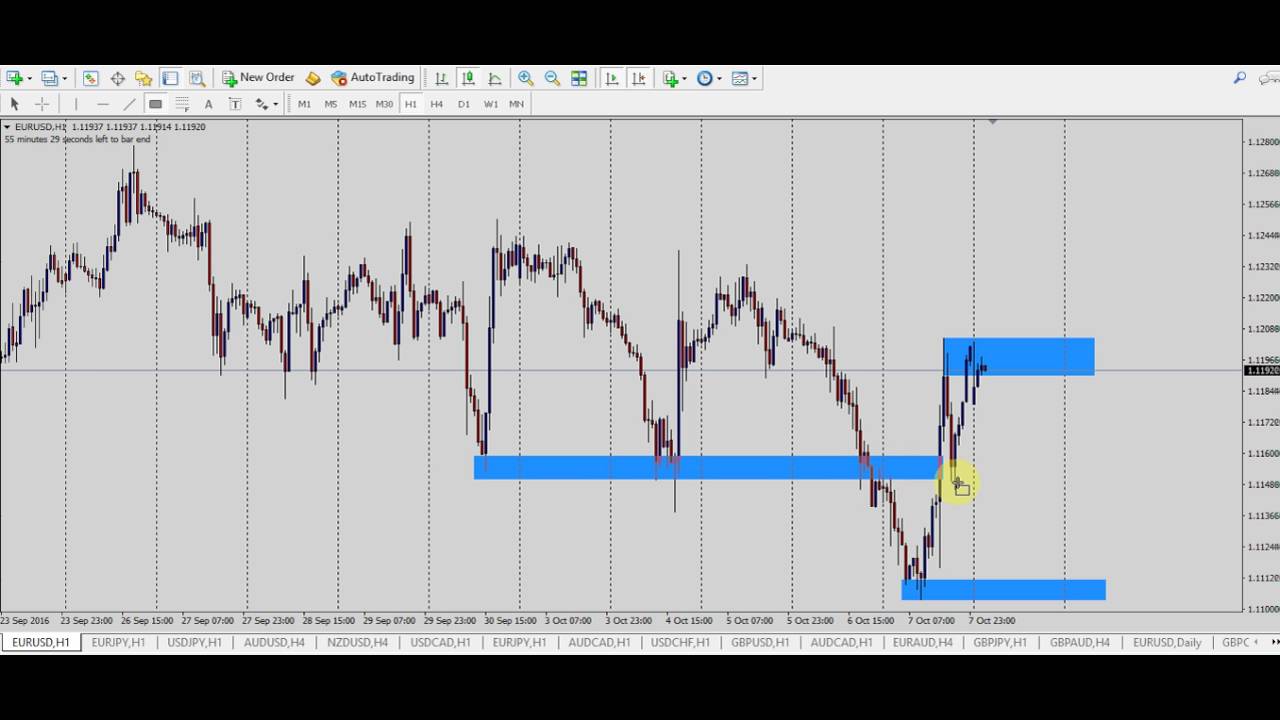
Task: Click the Periods clock icon
Action: click(x=704, y=78)
